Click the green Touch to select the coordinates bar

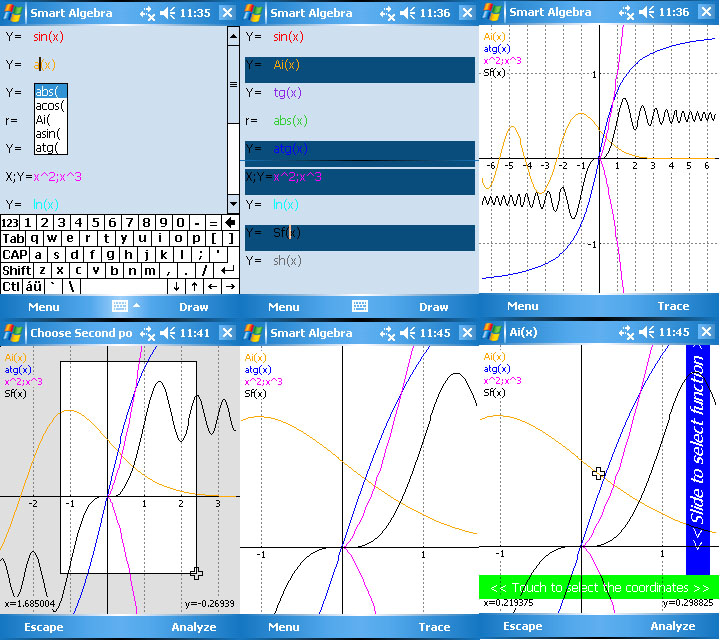(x=599, y=587)
